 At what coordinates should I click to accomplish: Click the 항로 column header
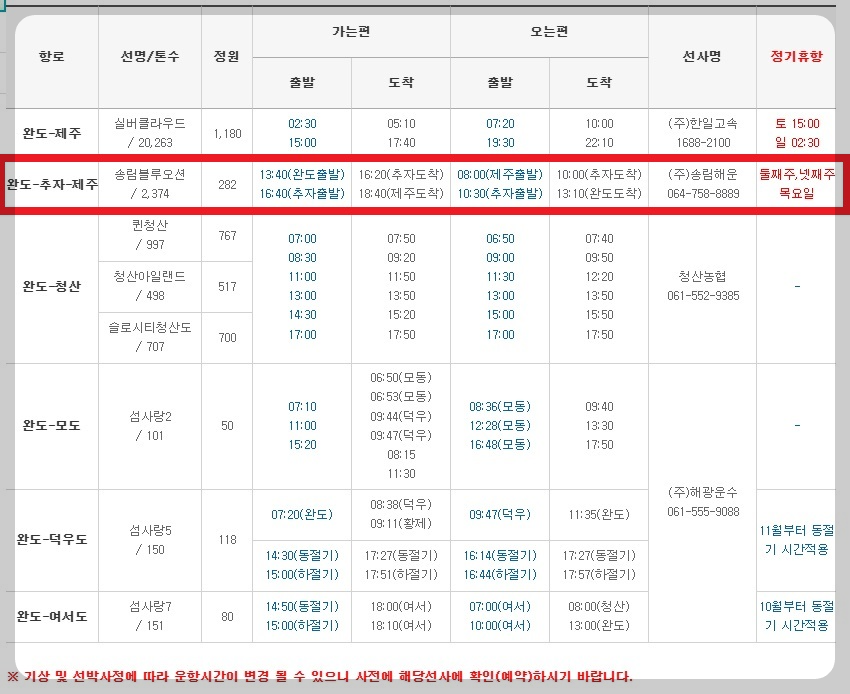(x=51, y=56)
